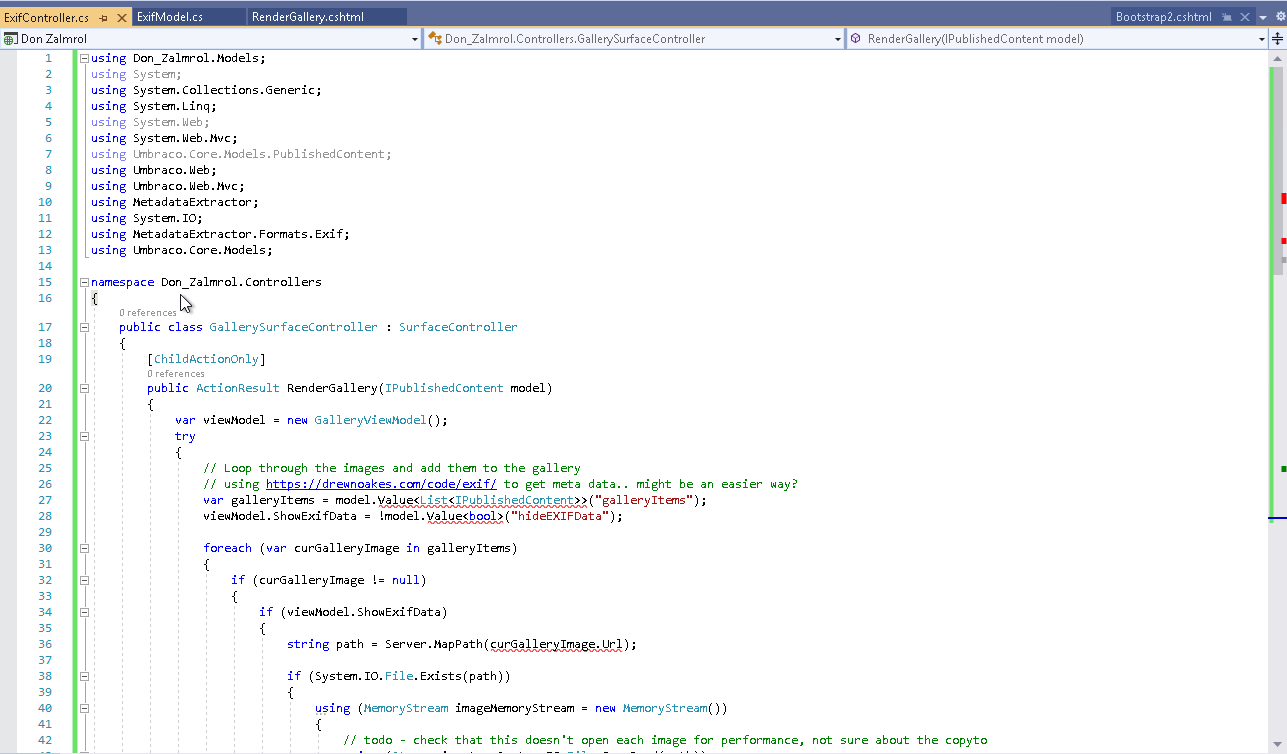This screenshot has height=754, width=1287.
Task: Click line number 28 in the margin
Action: [45, 516]
